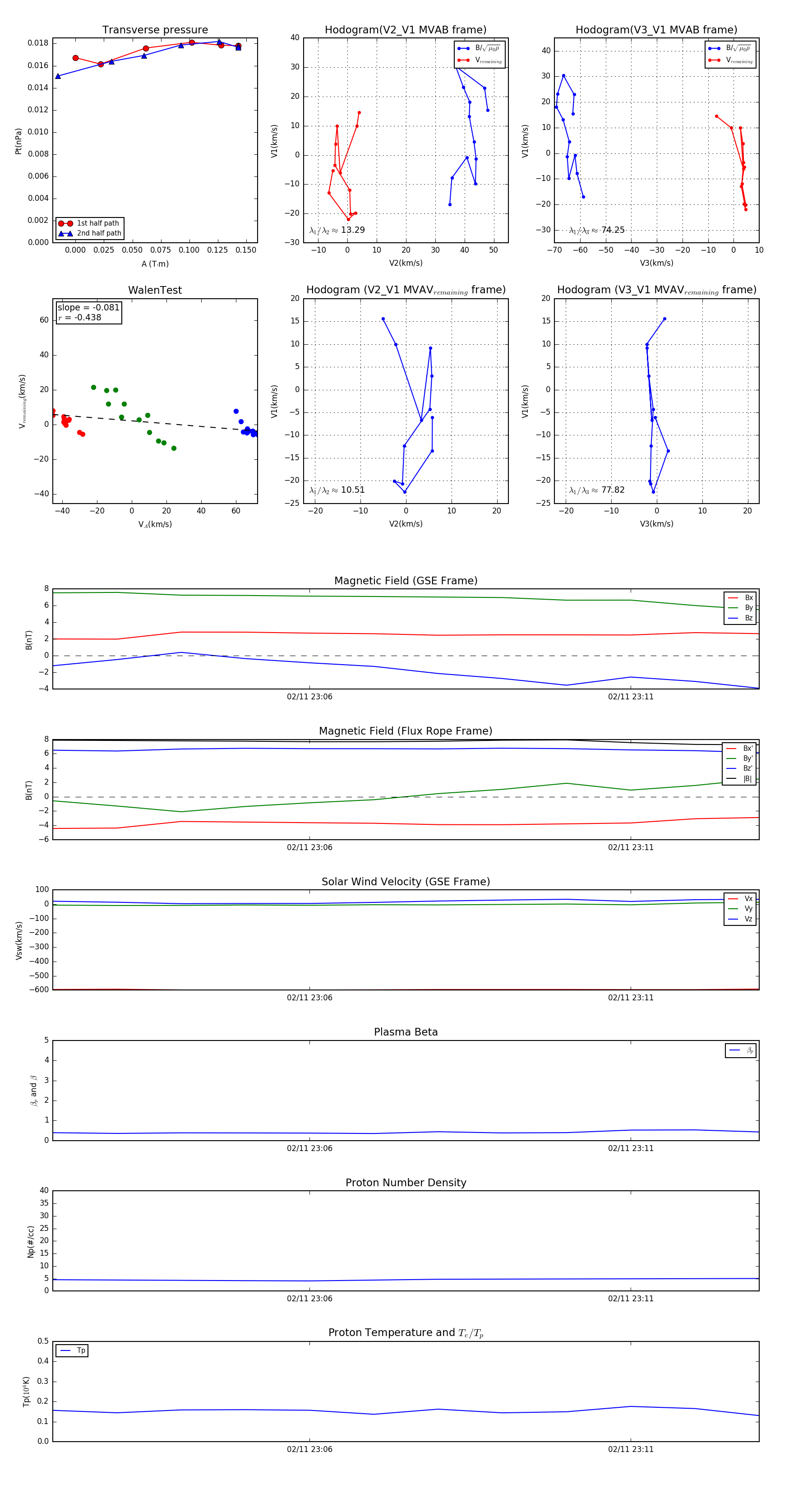
Task: Select the "Np(#/cc)" y-axis label
Action: 31,1242
